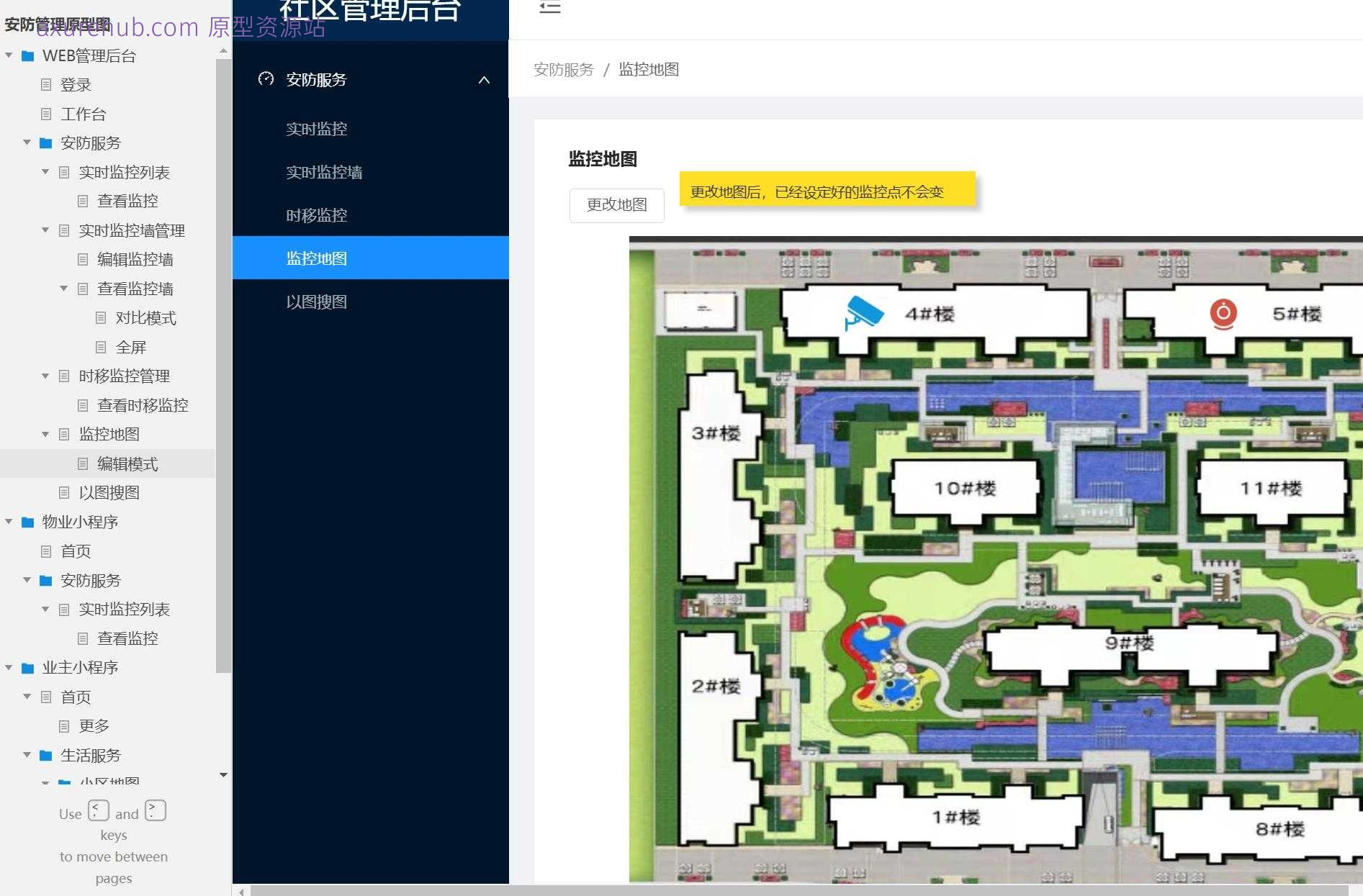Collapse the 安防服务 nav section via its chevron

484,80
